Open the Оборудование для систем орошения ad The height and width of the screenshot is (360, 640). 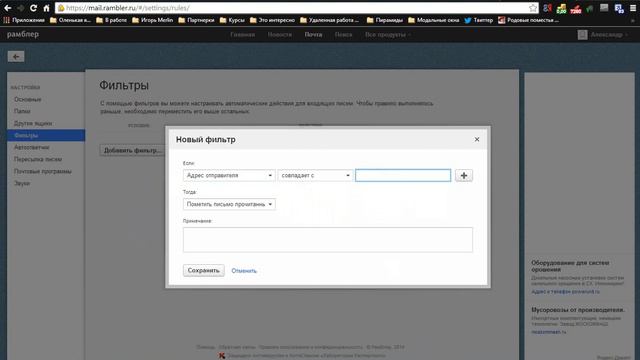tap(570, 266)
